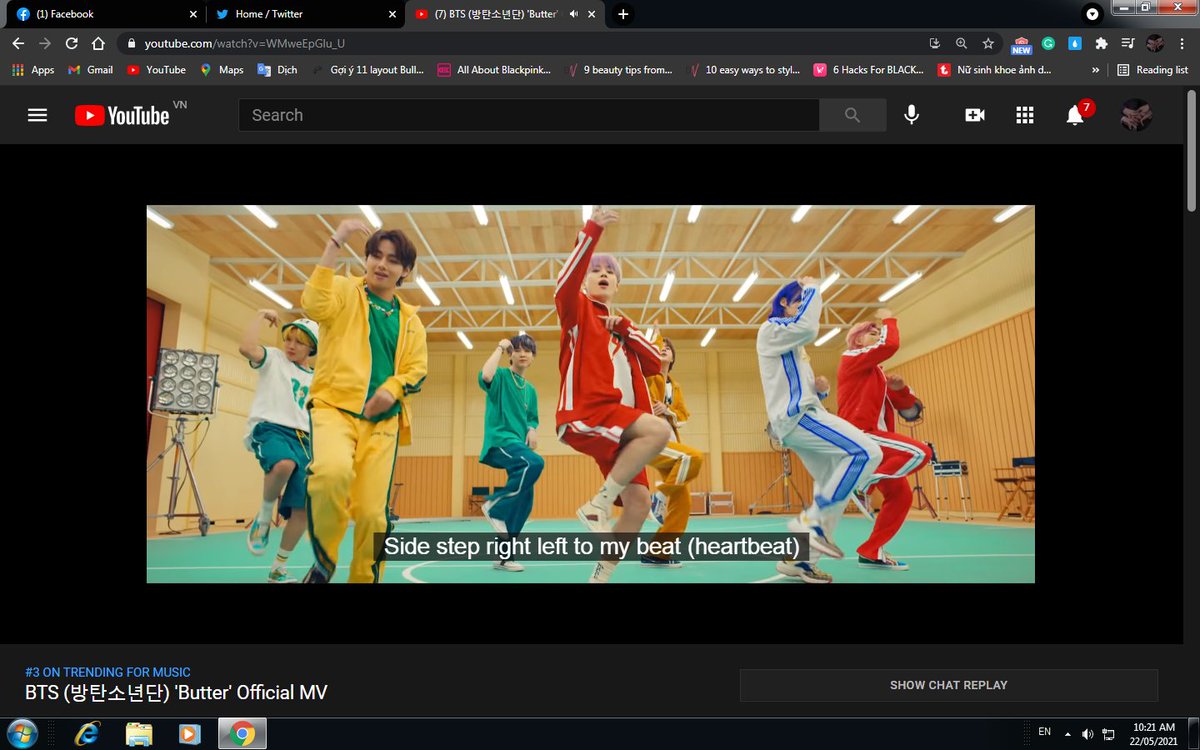Open the '10 easy ways to styl...' bookmark

743,70
